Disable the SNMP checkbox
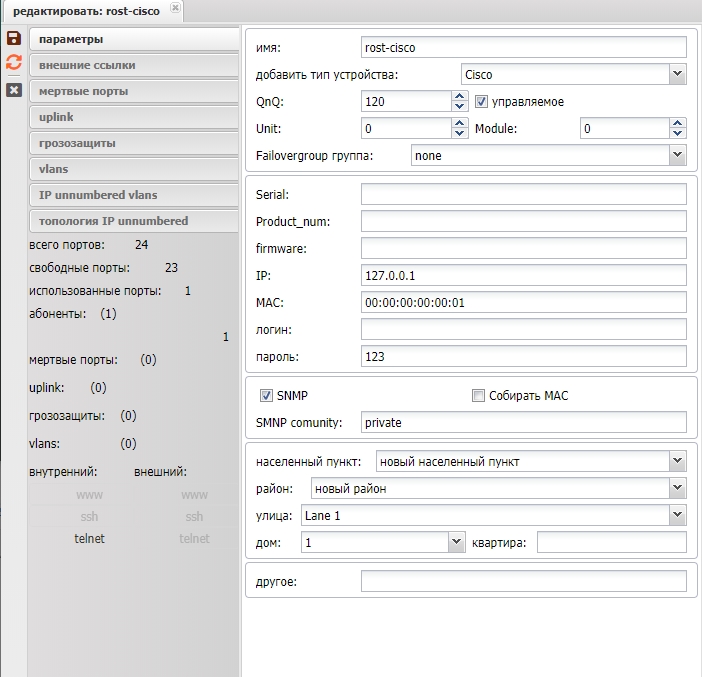 266,396
